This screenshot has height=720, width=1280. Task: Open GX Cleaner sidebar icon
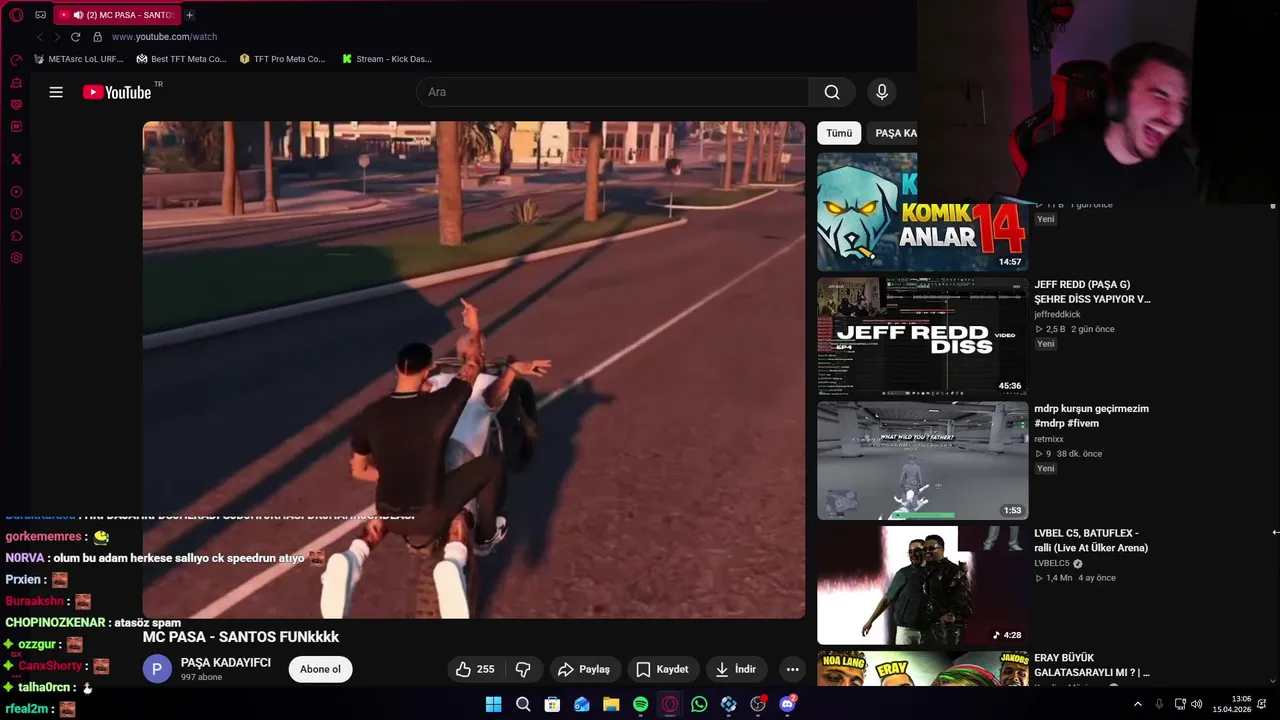pyautogui.click(x=16, y=83)
